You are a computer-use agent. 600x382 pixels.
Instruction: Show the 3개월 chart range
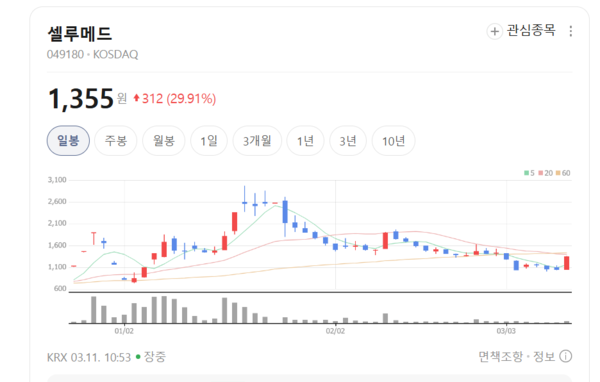(x=257, y=140)
